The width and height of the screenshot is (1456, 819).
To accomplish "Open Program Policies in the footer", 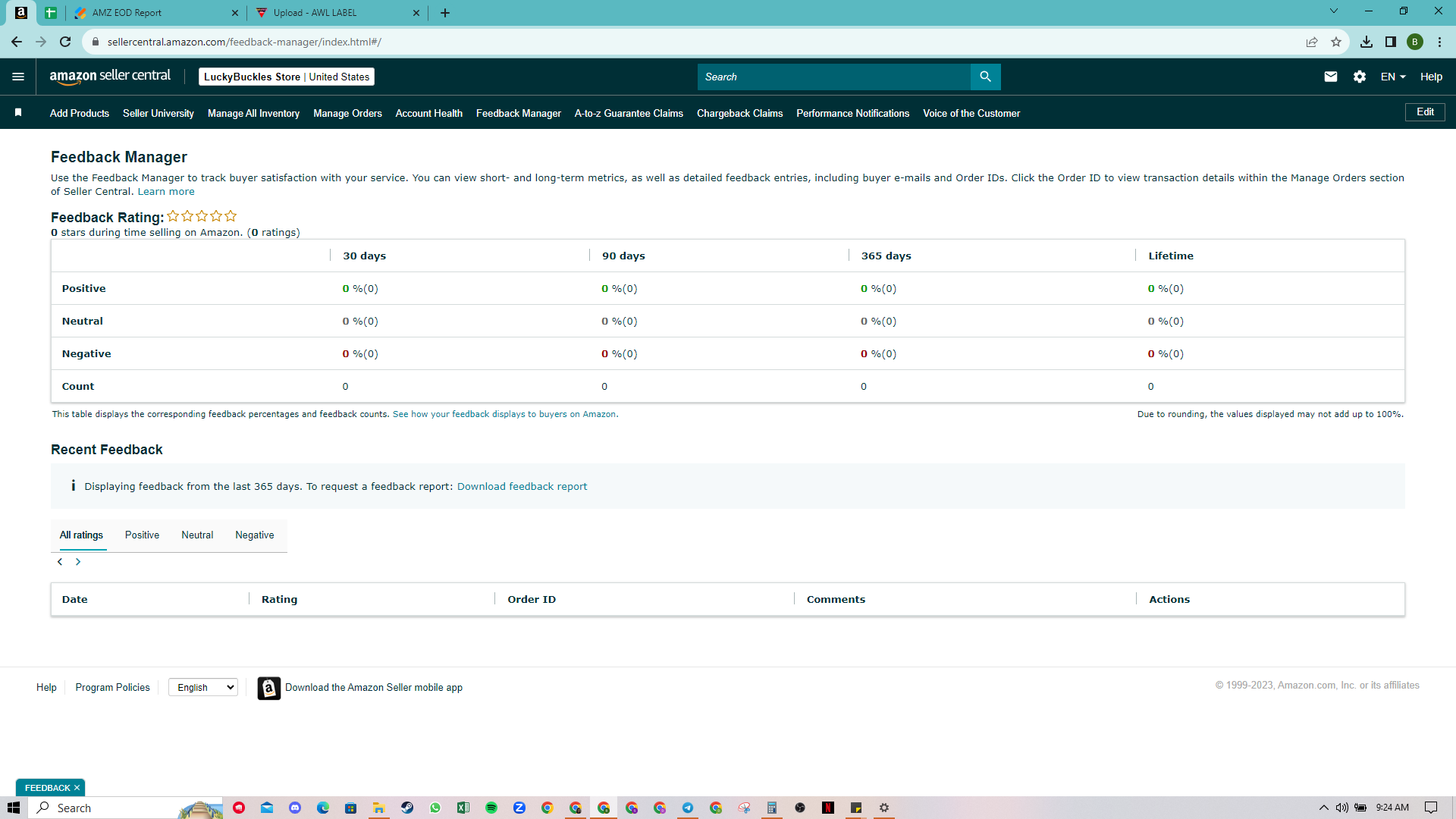I will [x=112, y=688].
